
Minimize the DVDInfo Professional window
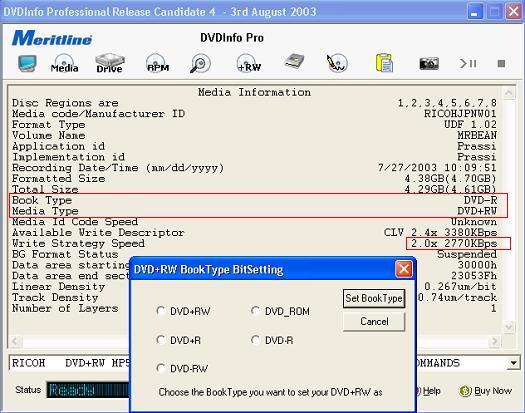pyautogui.click(x=474, y=12)
